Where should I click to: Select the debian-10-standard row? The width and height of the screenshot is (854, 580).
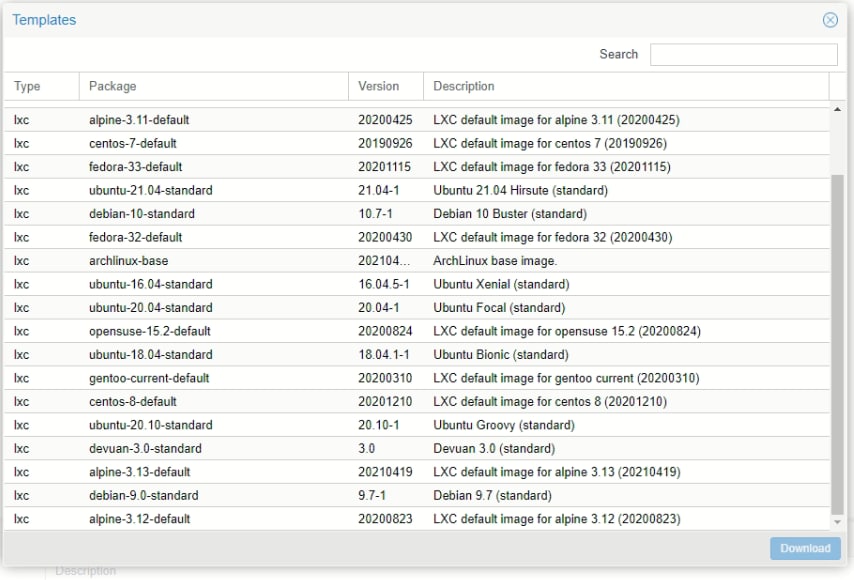tap(142, 214)
